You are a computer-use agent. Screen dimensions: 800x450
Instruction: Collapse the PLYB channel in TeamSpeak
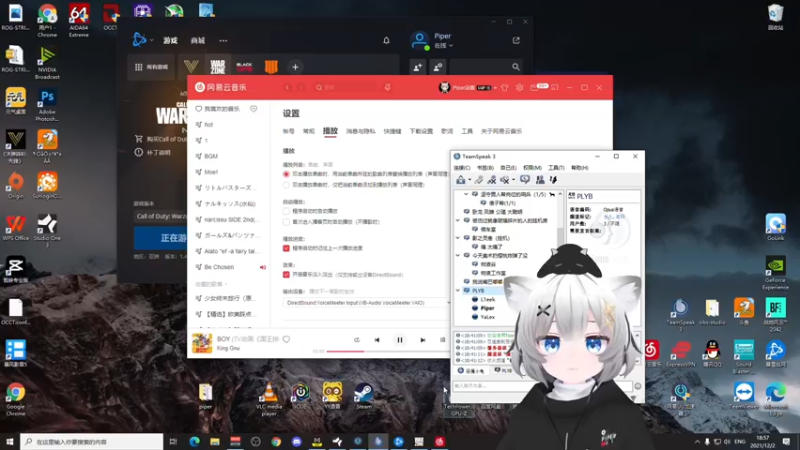[458, 290]
